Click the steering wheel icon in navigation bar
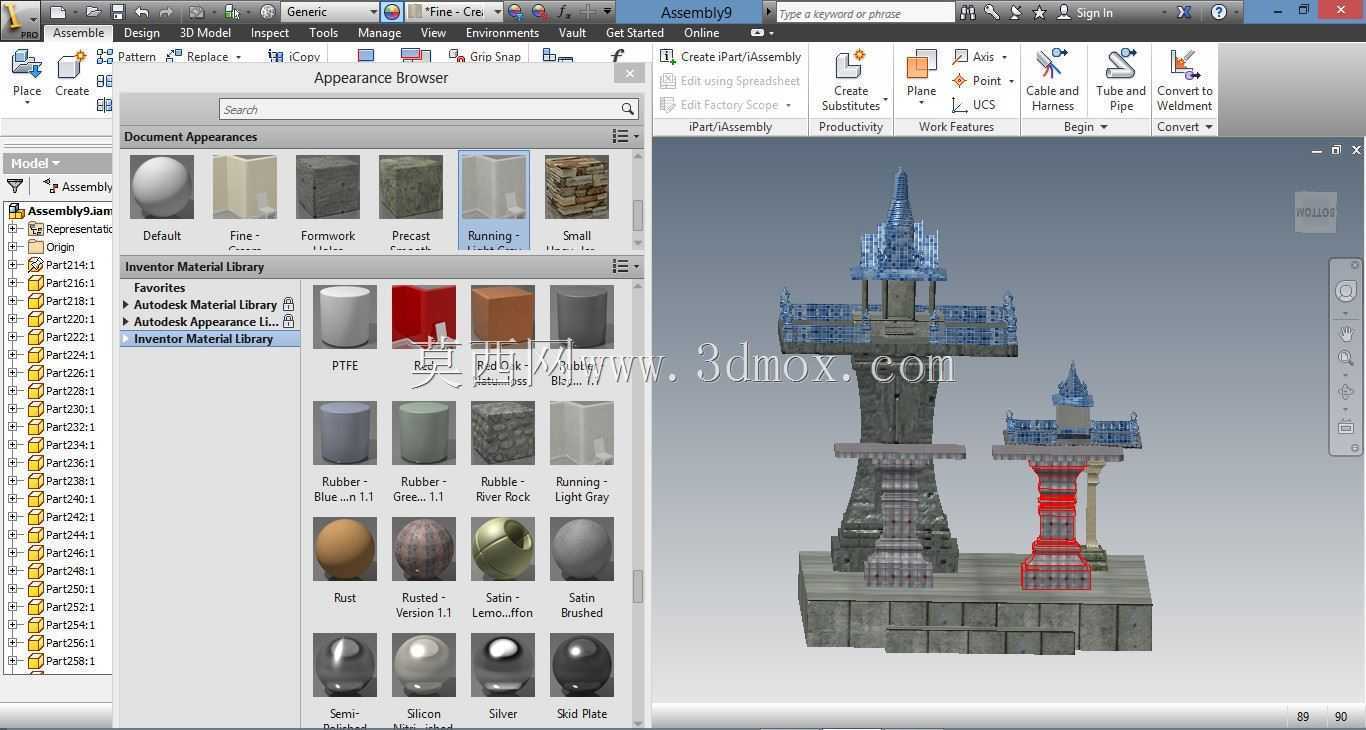Screen dimensions: 1366x730 (1346, 291)
